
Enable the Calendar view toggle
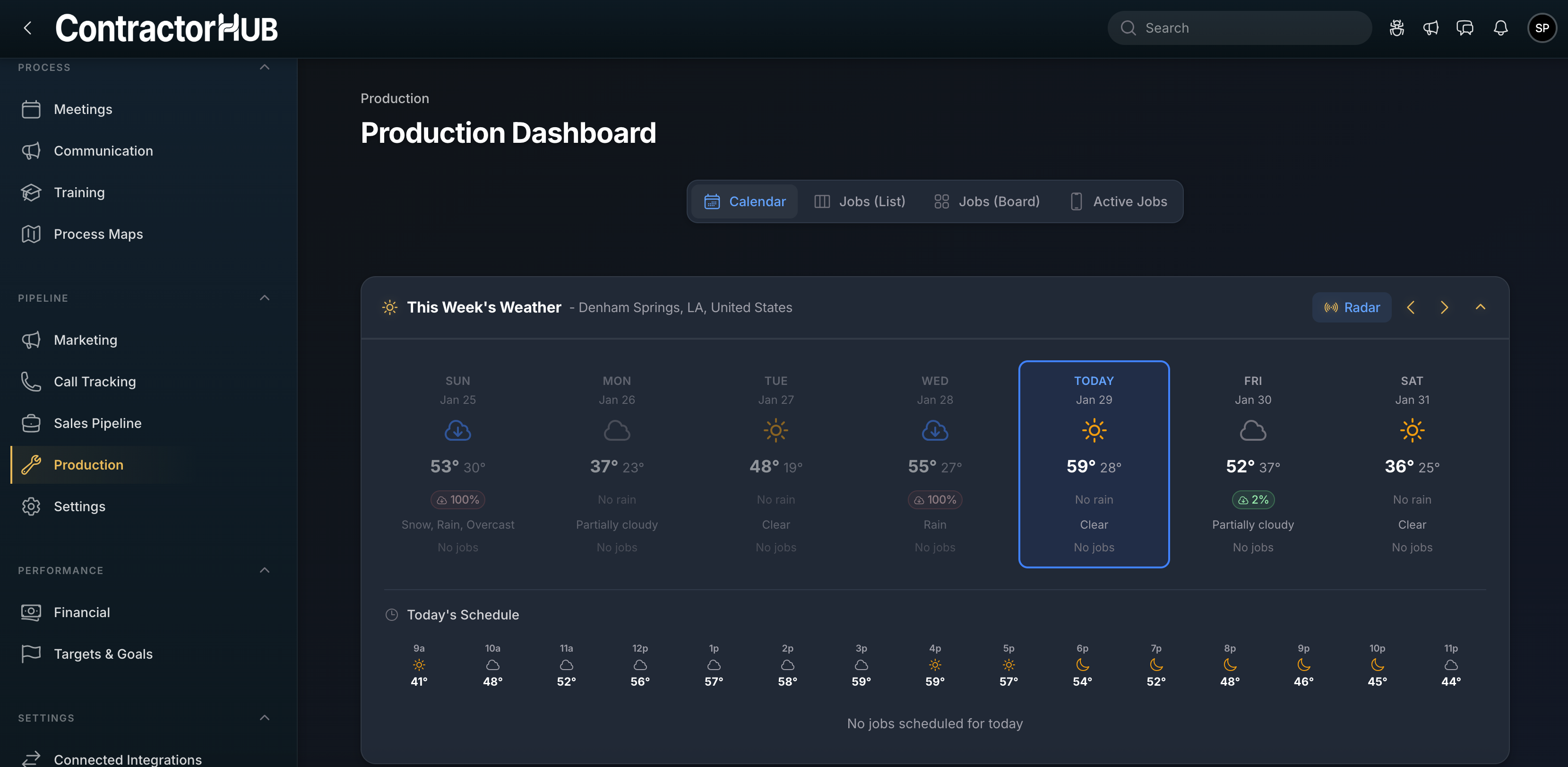coord(744,201)
